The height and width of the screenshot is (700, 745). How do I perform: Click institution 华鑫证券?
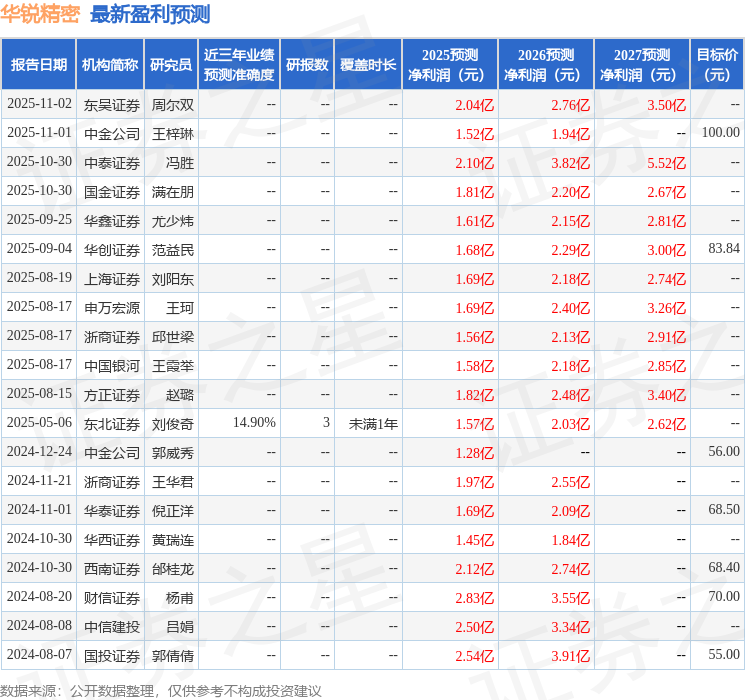pos(112,221)
